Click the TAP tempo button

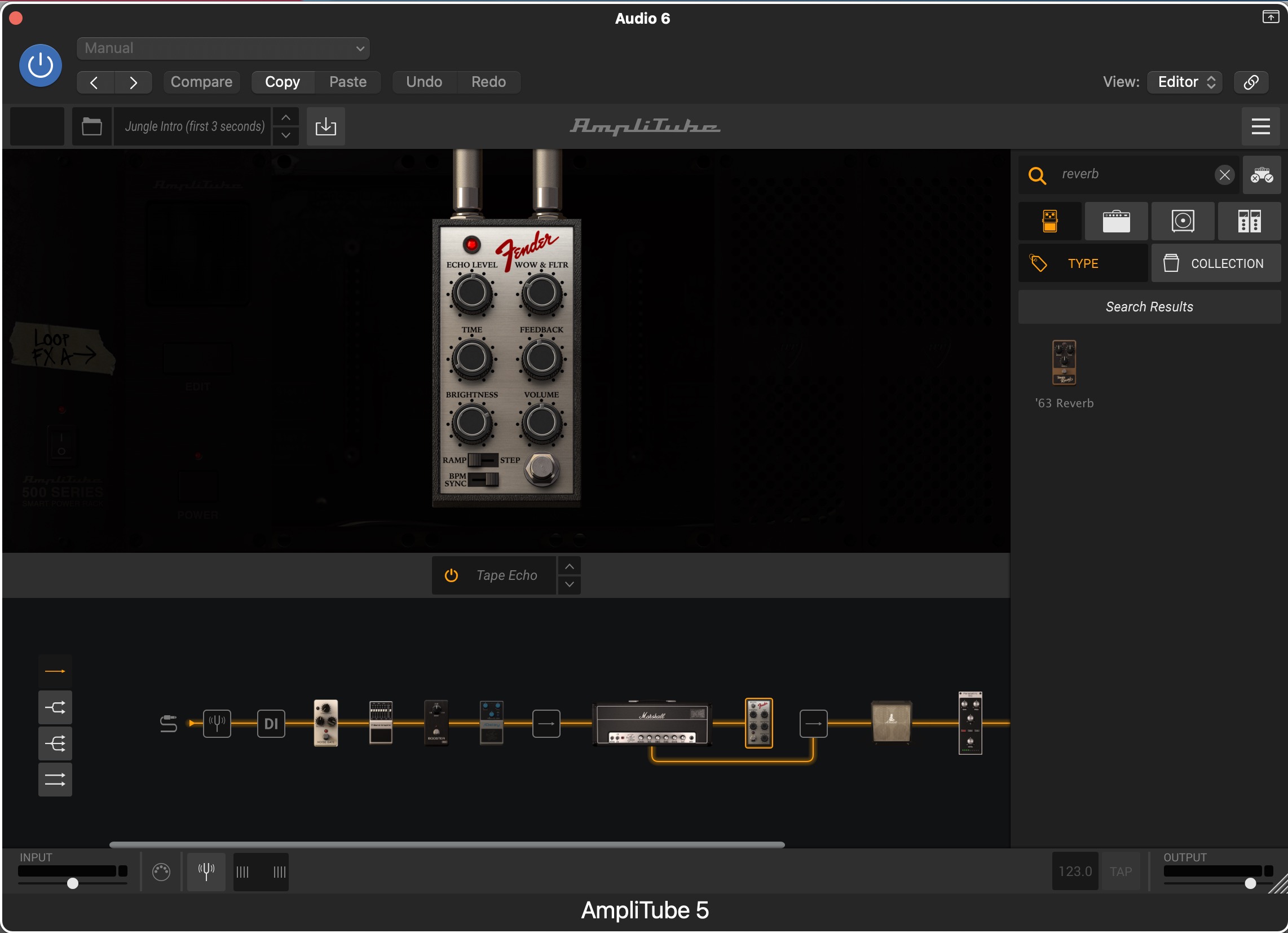1121,872
